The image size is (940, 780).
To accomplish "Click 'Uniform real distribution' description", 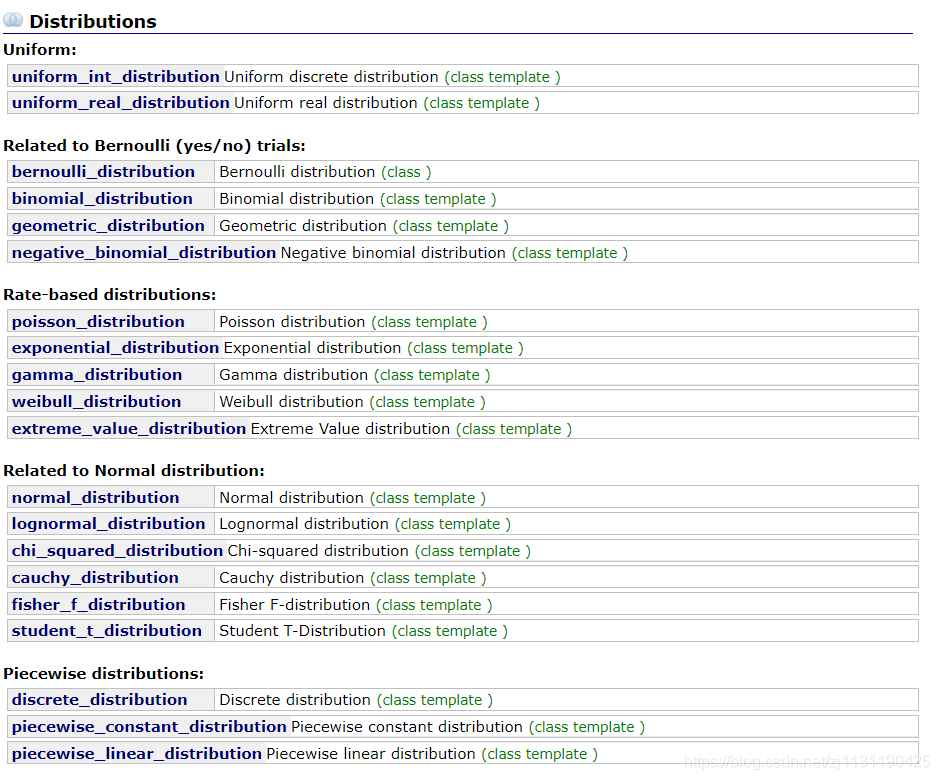I will (326, 103).
